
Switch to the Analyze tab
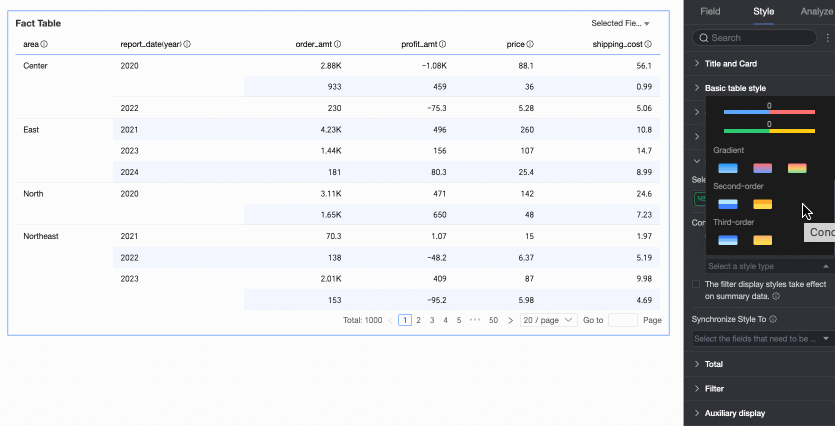point(816,12)
